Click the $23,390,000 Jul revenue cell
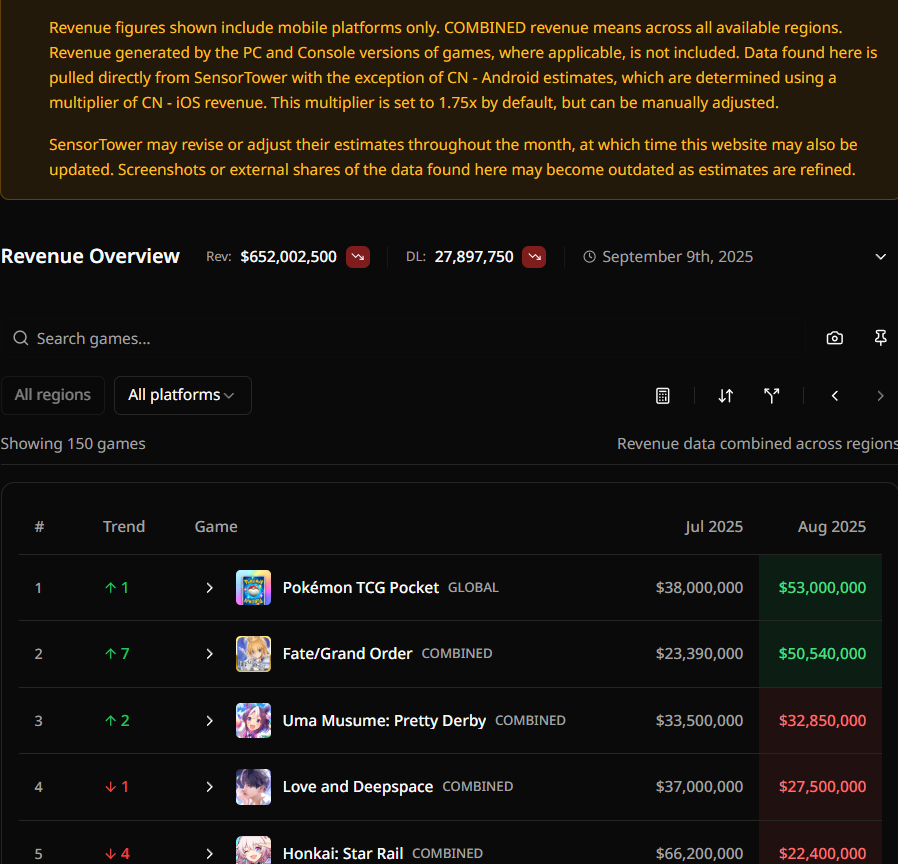 pyautogui.click(x=699, y=654)
